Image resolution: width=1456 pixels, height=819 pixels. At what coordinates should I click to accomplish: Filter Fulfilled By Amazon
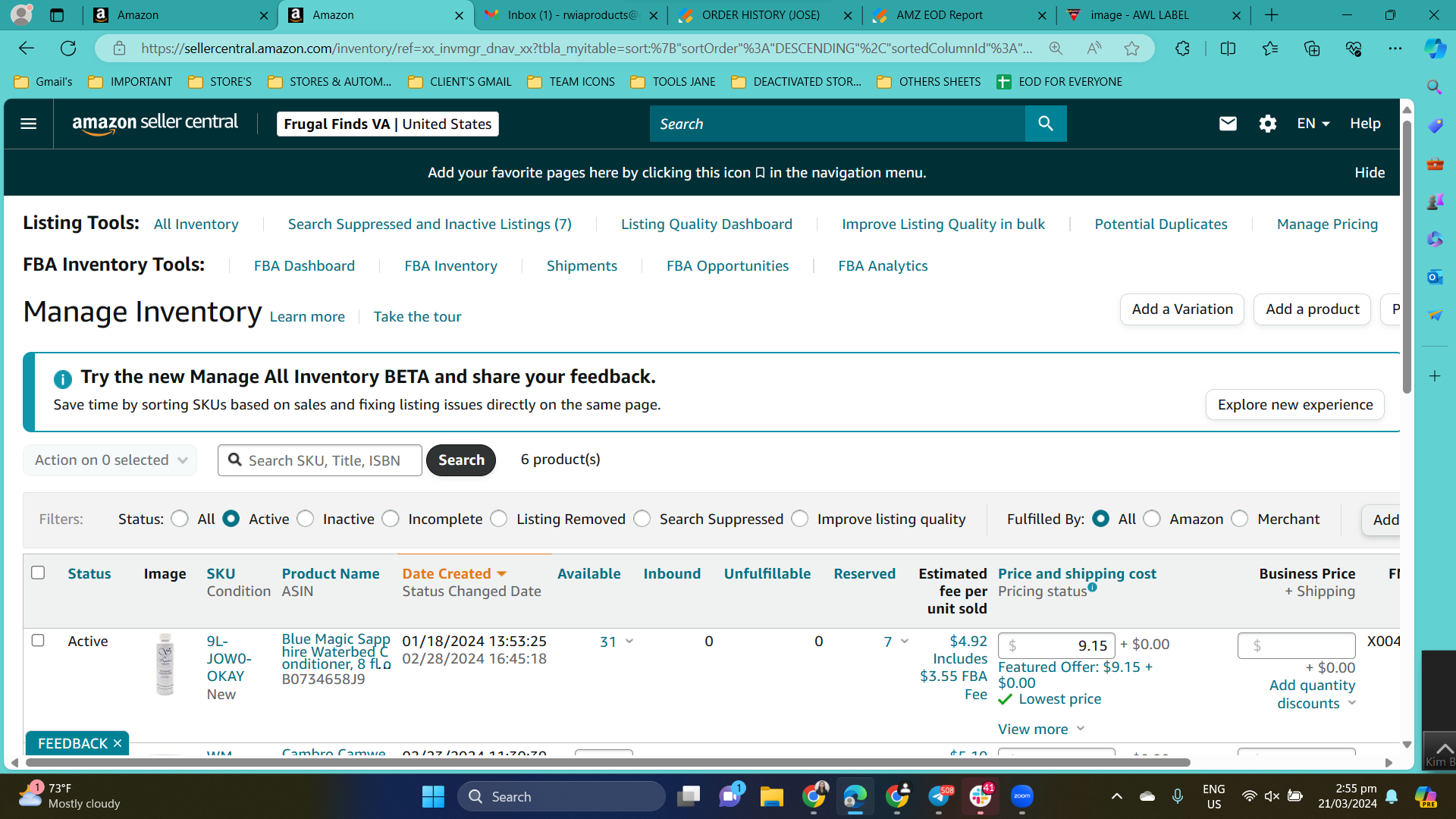[x=1152, y=519]
